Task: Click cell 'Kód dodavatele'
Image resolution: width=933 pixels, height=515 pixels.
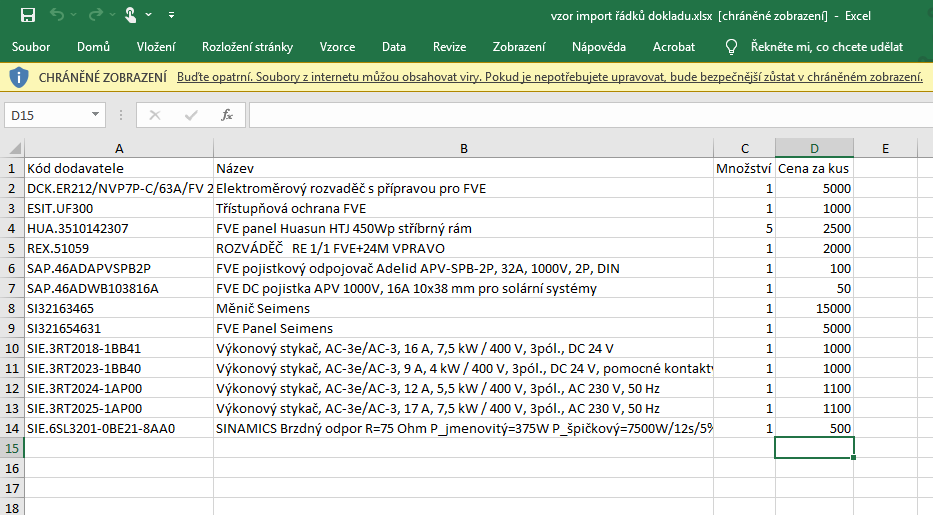Action: tap(119, 168)
